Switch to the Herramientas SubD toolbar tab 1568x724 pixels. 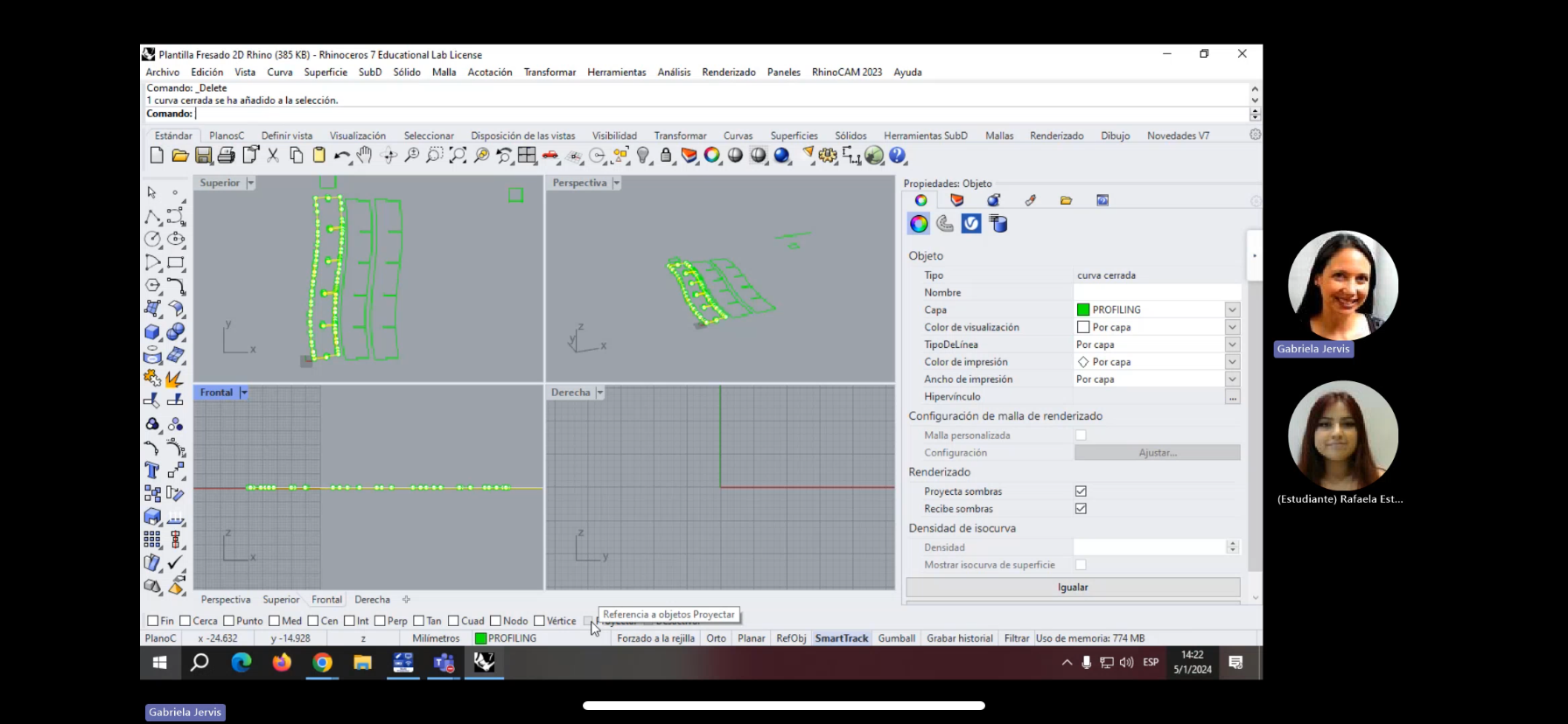click(x=925, y=136)
